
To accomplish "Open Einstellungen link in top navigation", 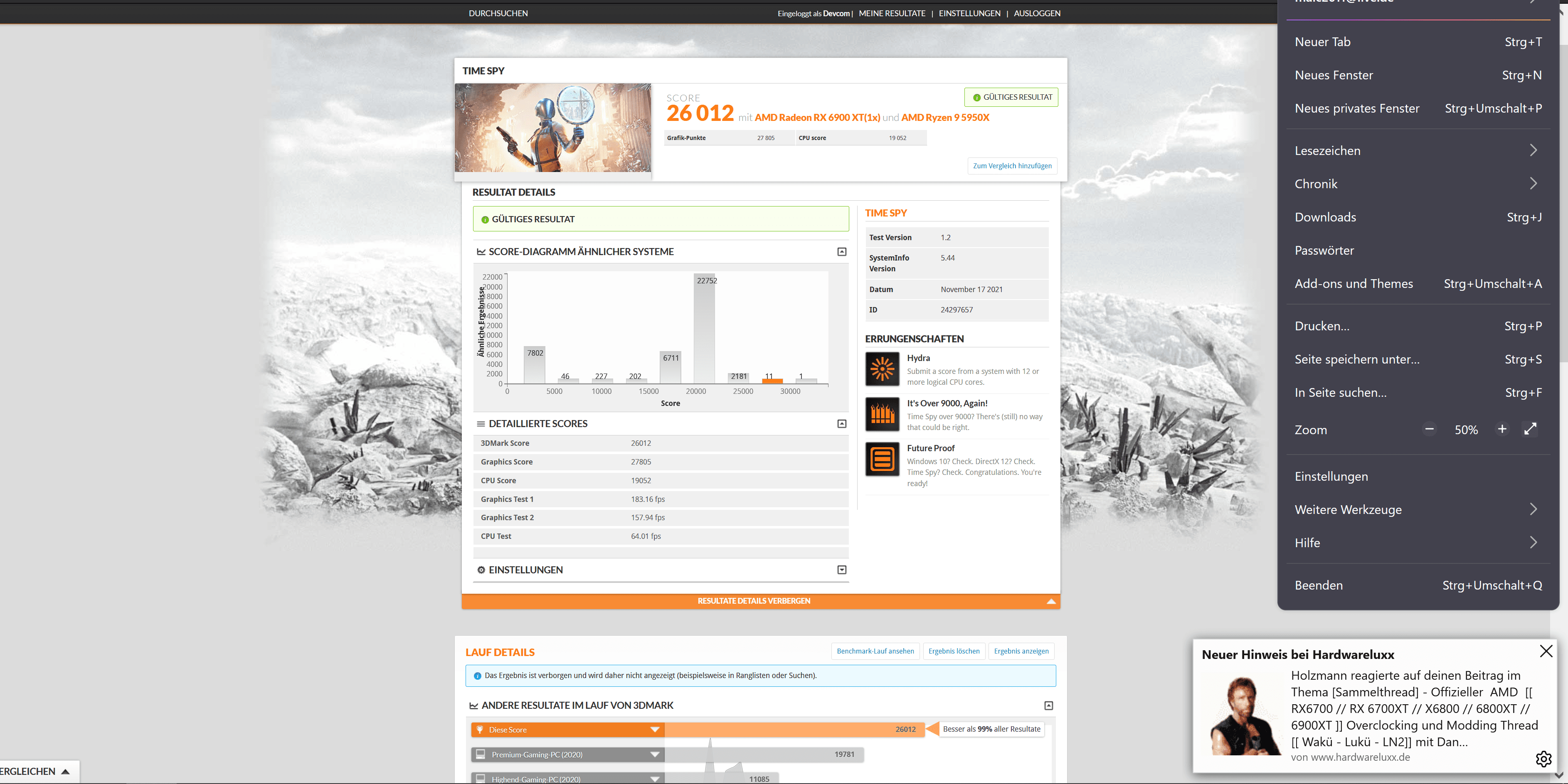I will point(969,13).
